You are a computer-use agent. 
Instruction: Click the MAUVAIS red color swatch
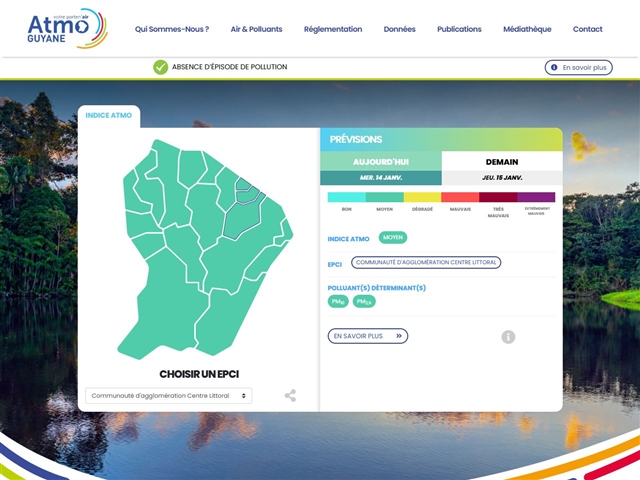[460, 197]
